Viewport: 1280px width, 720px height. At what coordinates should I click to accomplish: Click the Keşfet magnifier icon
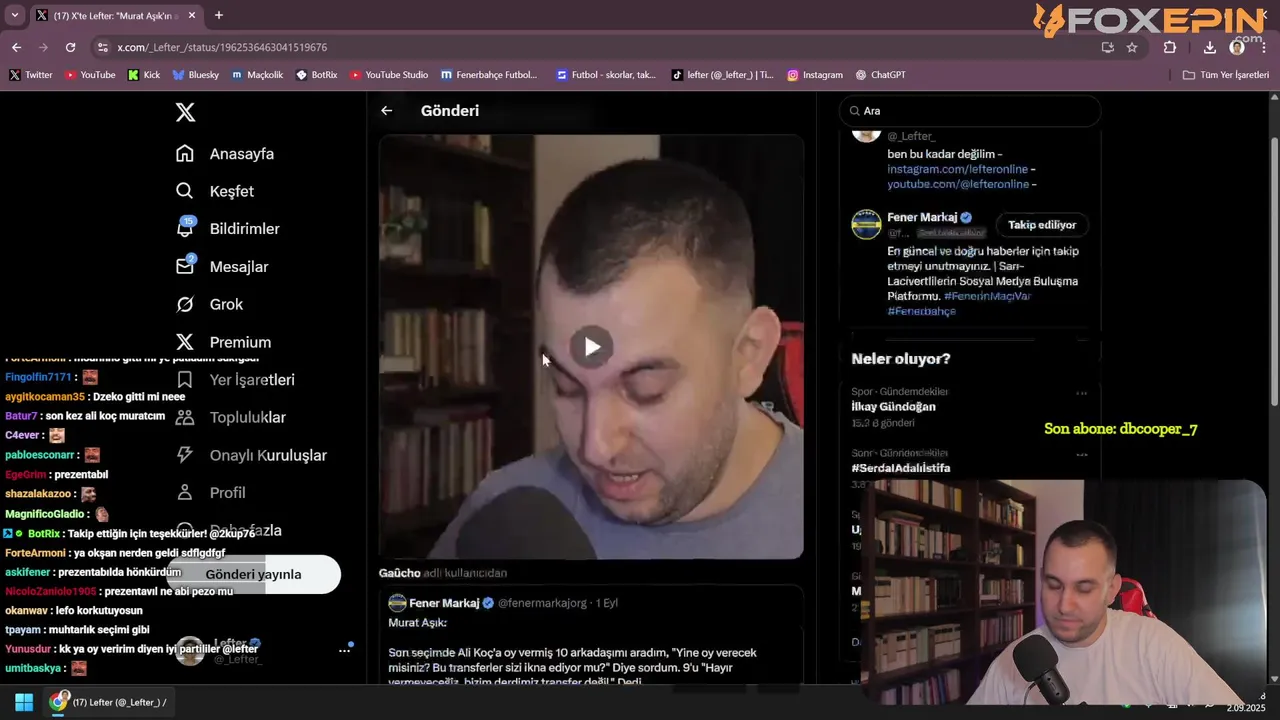coord(185,191)
